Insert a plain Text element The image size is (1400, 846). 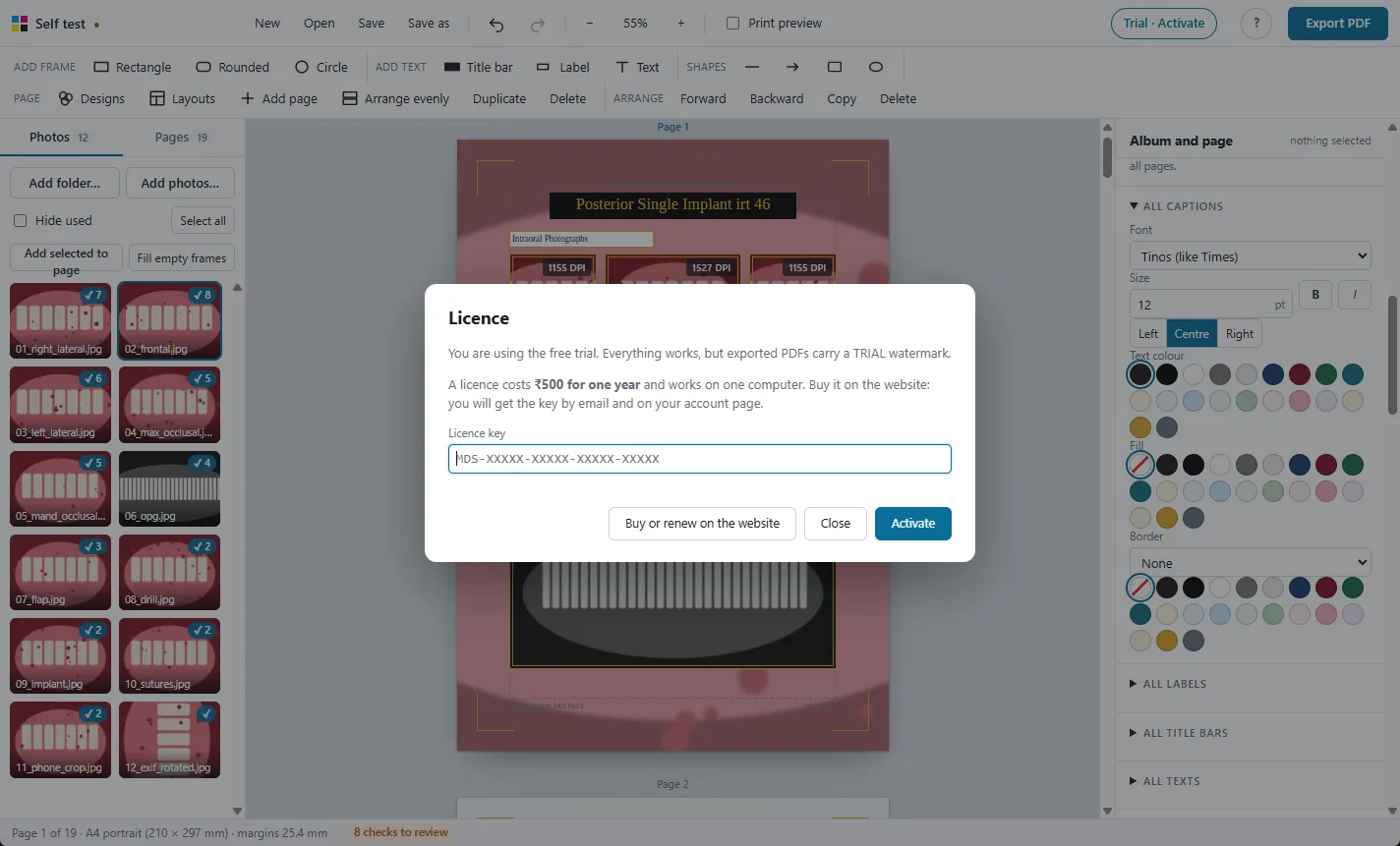tap(637, 67)
